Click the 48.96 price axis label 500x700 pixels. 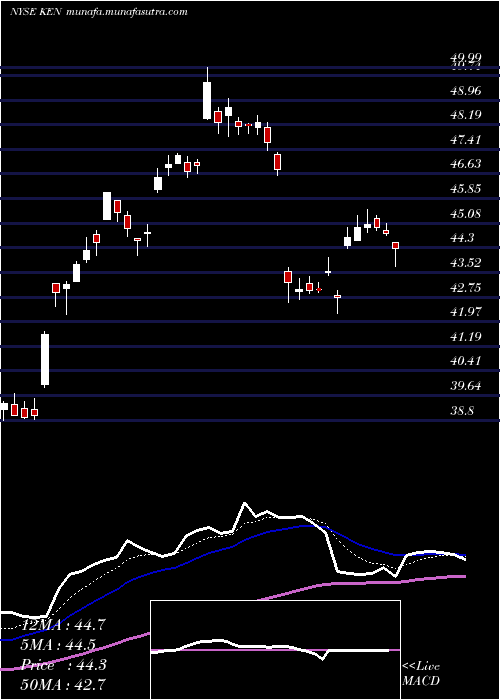point(465,91)
